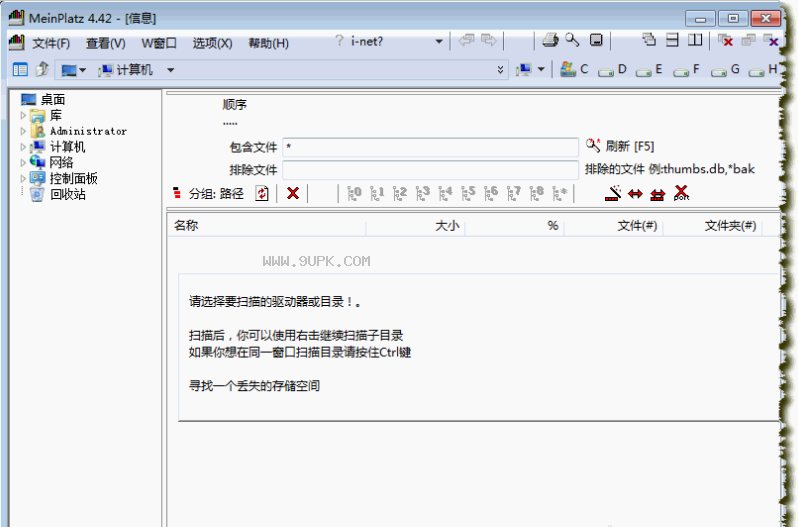The image size is (798, 527).
Task: Select tree level 2 icon
Action: [x=400, y=193]
